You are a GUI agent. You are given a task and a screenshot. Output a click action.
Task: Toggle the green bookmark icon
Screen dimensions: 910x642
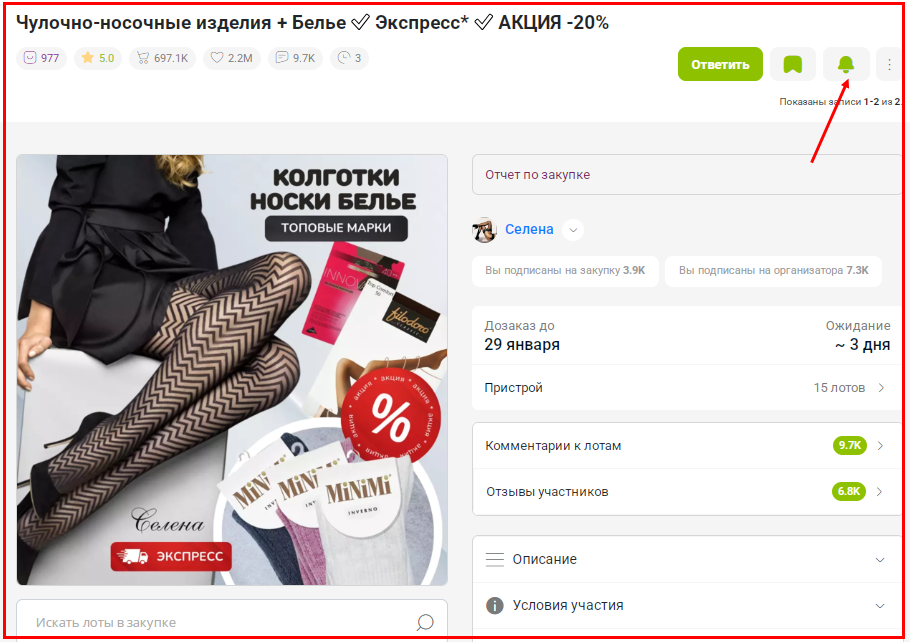click(x=792, y=64)
